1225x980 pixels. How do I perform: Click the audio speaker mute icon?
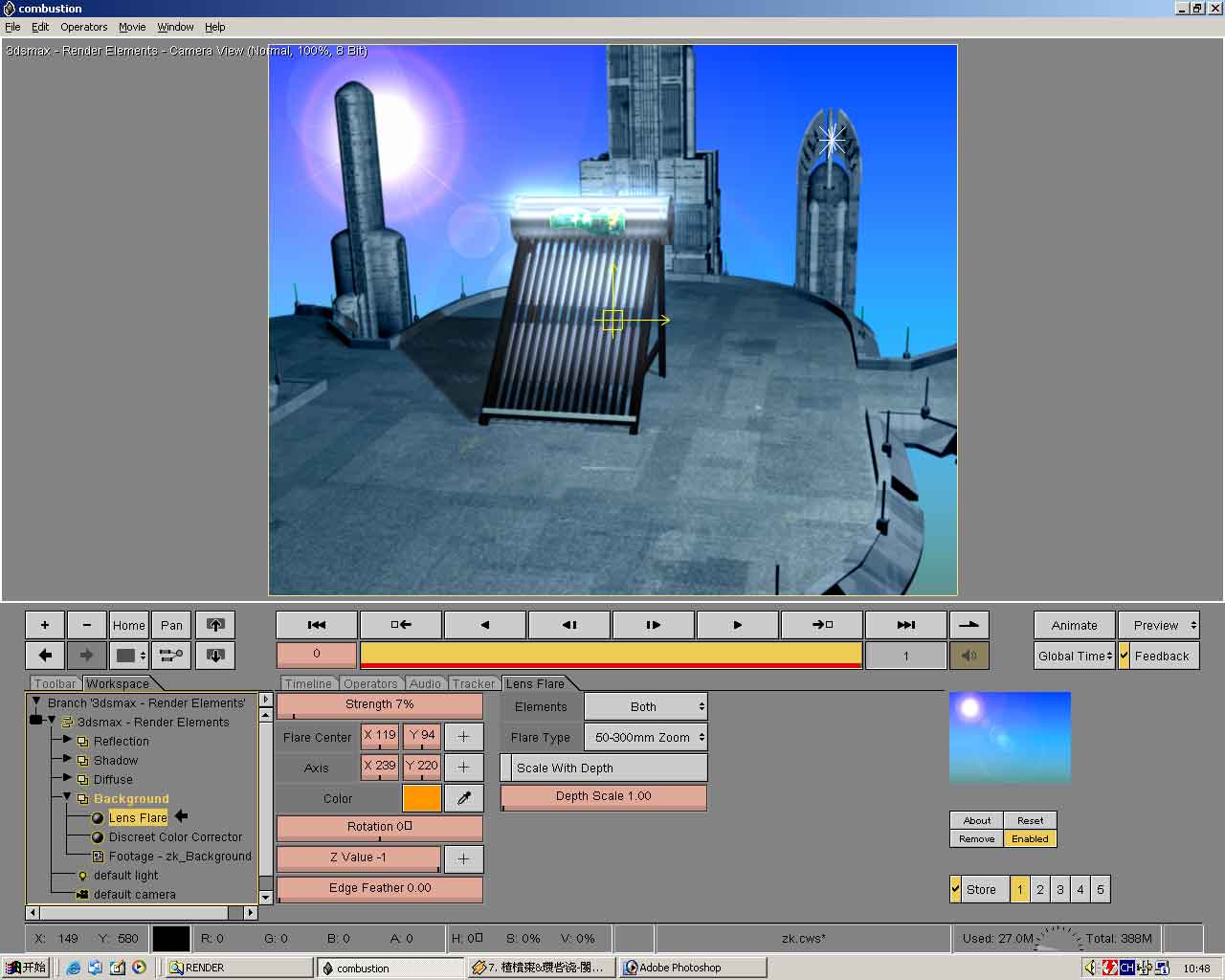[969, 656]
